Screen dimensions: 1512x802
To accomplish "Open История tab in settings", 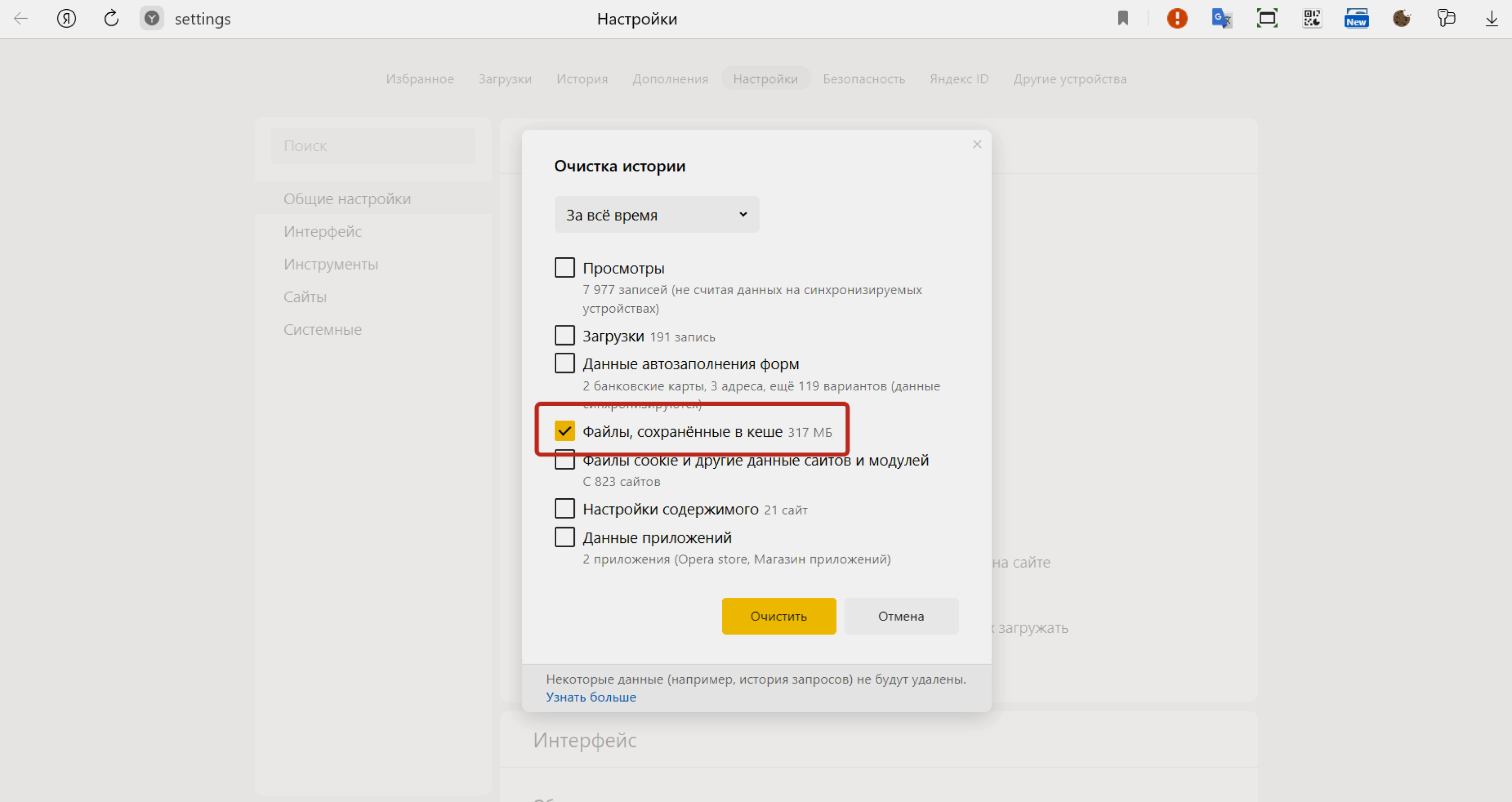I will pos(582,77).
